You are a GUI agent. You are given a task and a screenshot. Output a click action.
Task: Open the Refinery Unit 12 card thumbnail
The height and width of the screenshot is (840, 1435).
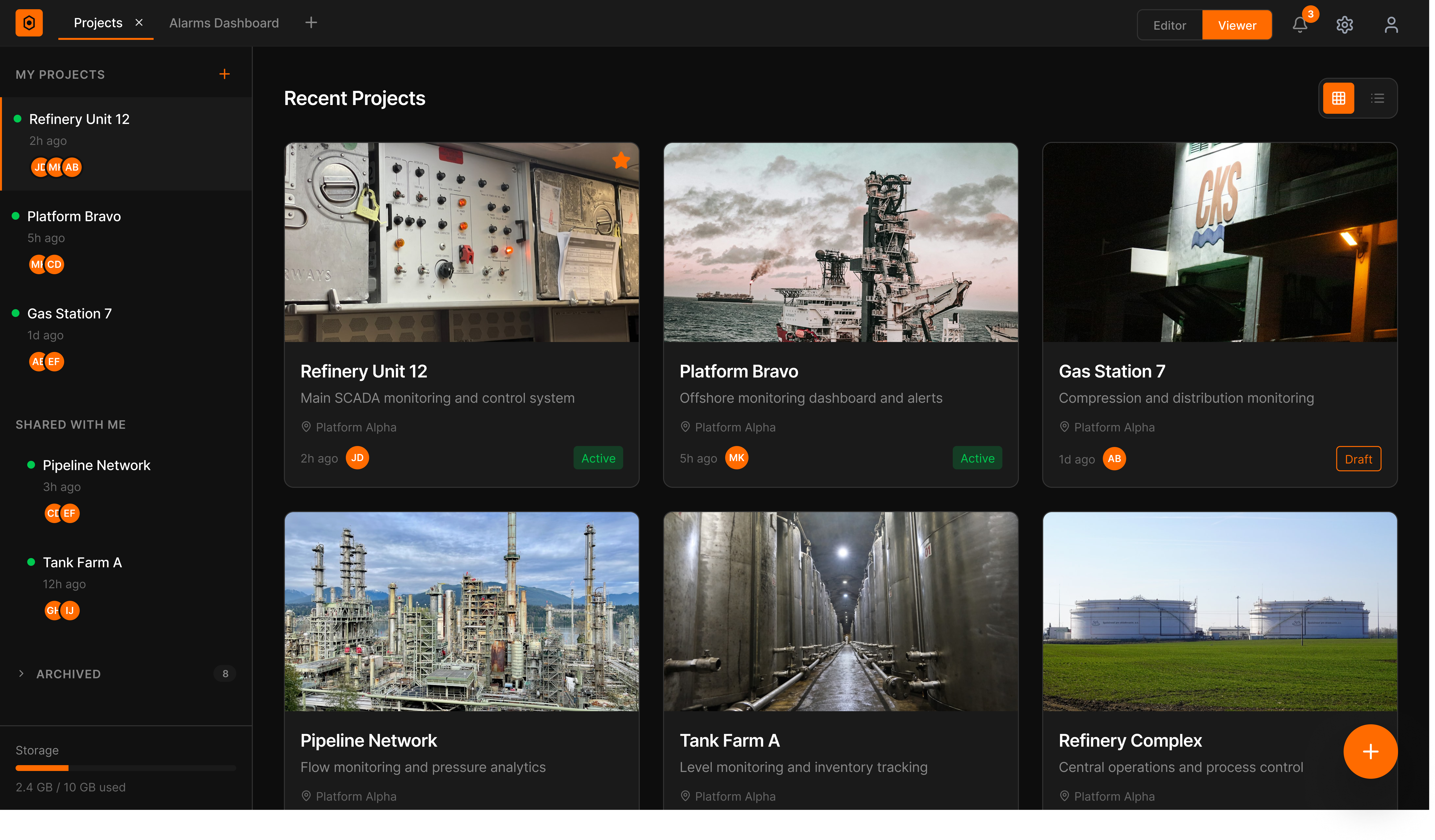(x=461, y=243)
